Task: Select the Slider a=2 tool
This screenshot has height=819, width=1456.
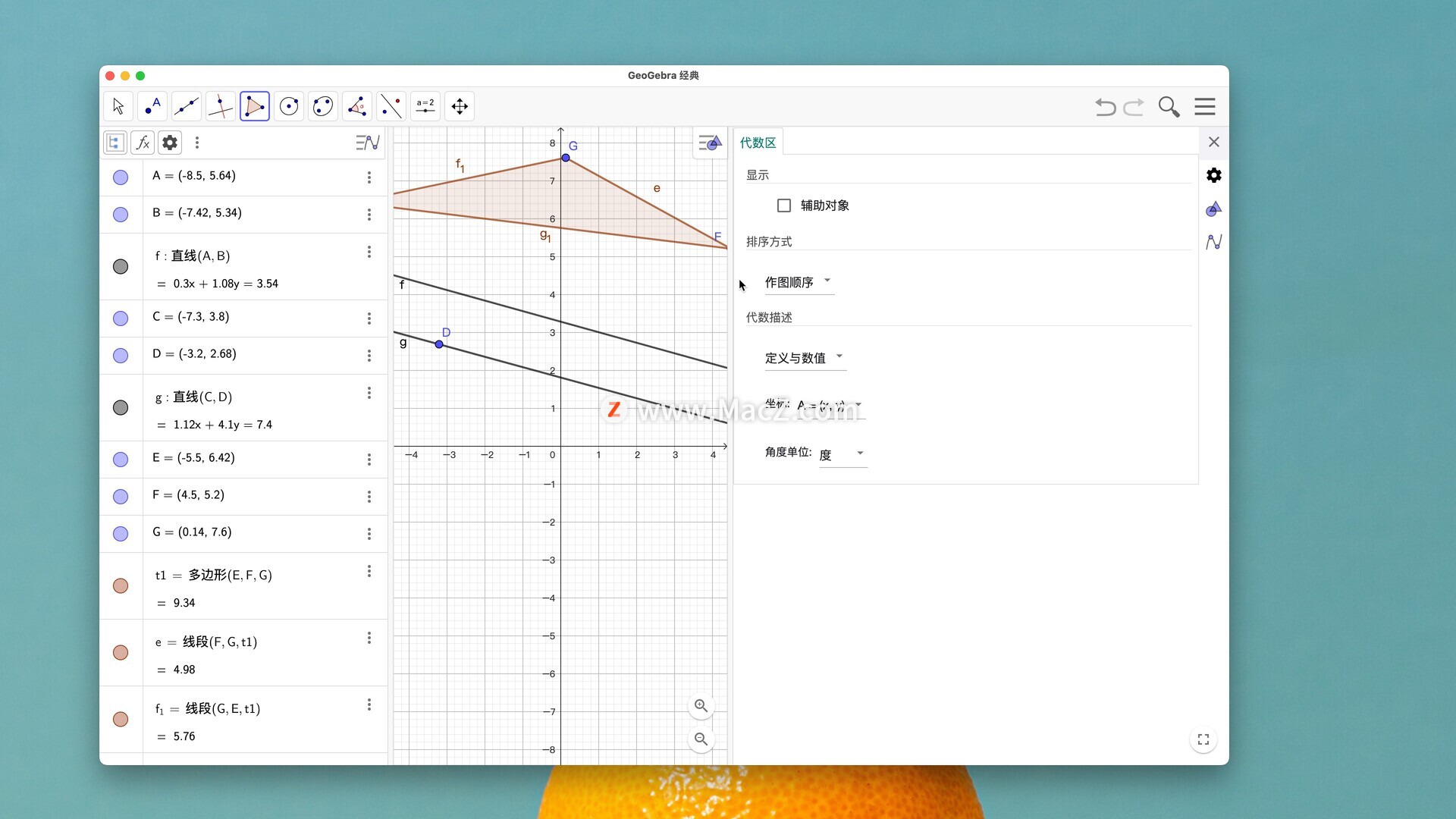Action: (425, 106)
